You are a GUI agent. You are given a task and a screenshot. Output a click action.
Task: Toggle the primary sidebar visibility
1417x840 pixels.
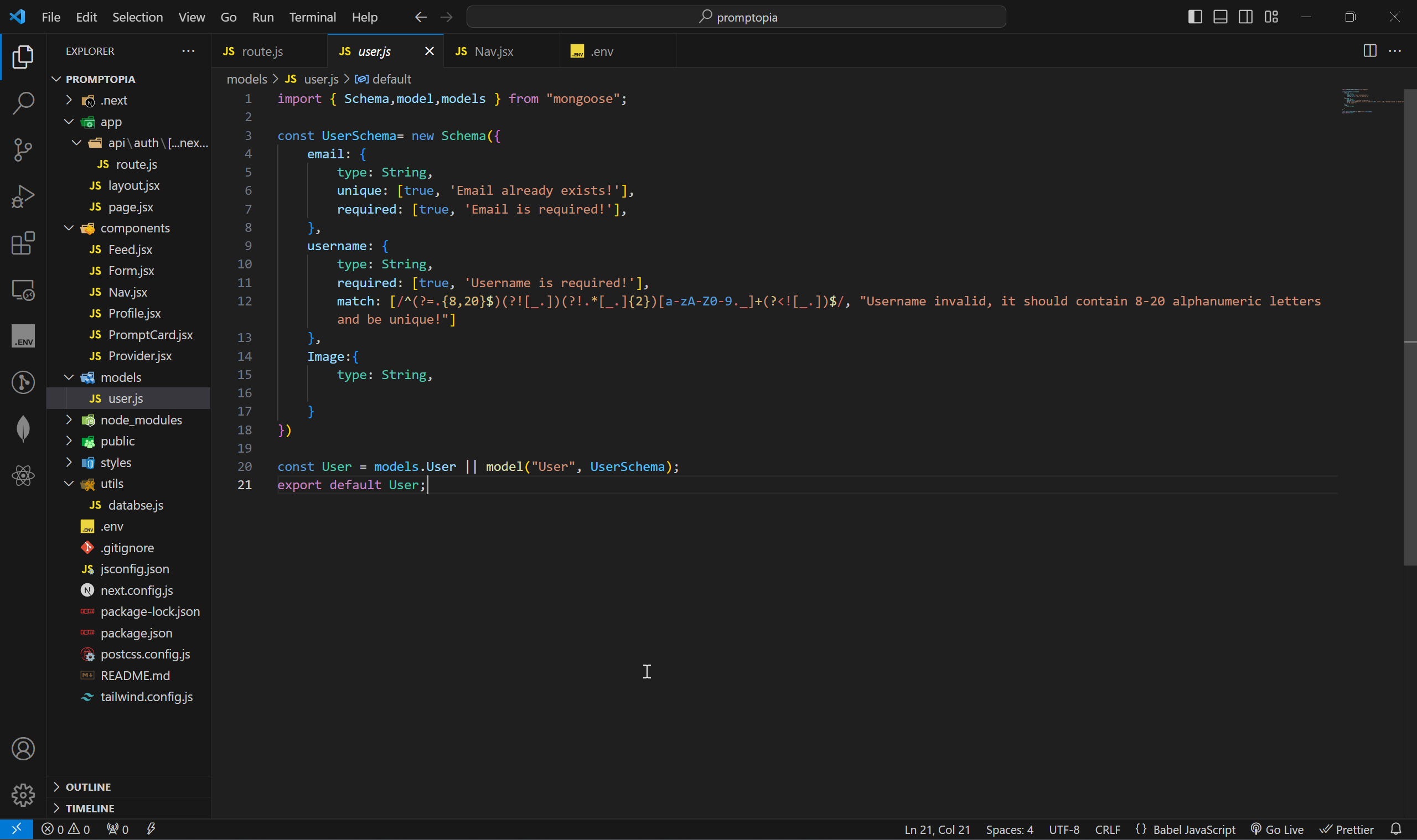coord(1194,17)
